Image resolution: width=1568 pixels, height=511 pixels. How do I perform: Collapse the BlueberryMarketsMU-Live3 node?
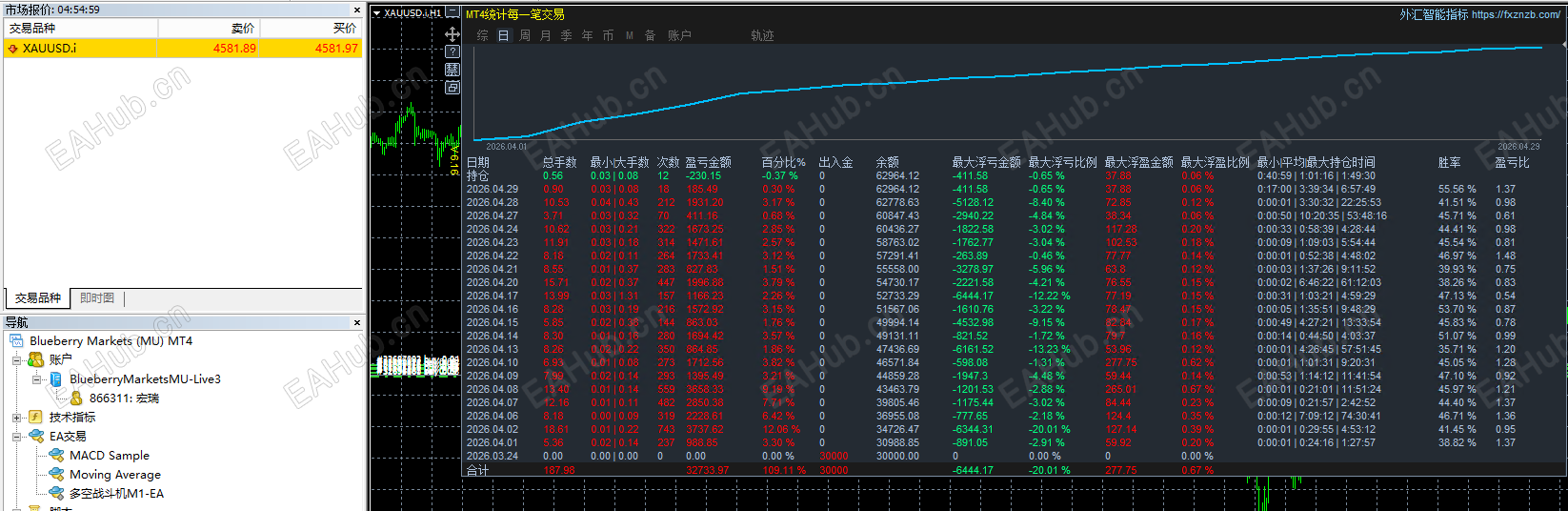coord(36,379)
